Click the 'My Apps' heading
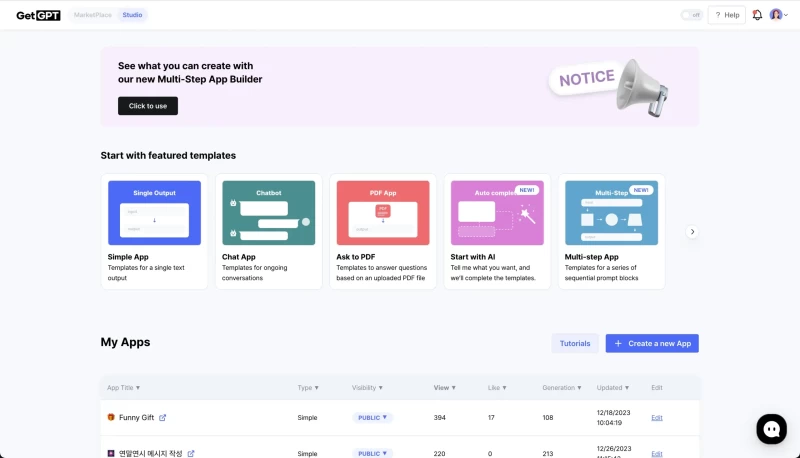This screenshot has width=800, height=458. tap(126, 342)
